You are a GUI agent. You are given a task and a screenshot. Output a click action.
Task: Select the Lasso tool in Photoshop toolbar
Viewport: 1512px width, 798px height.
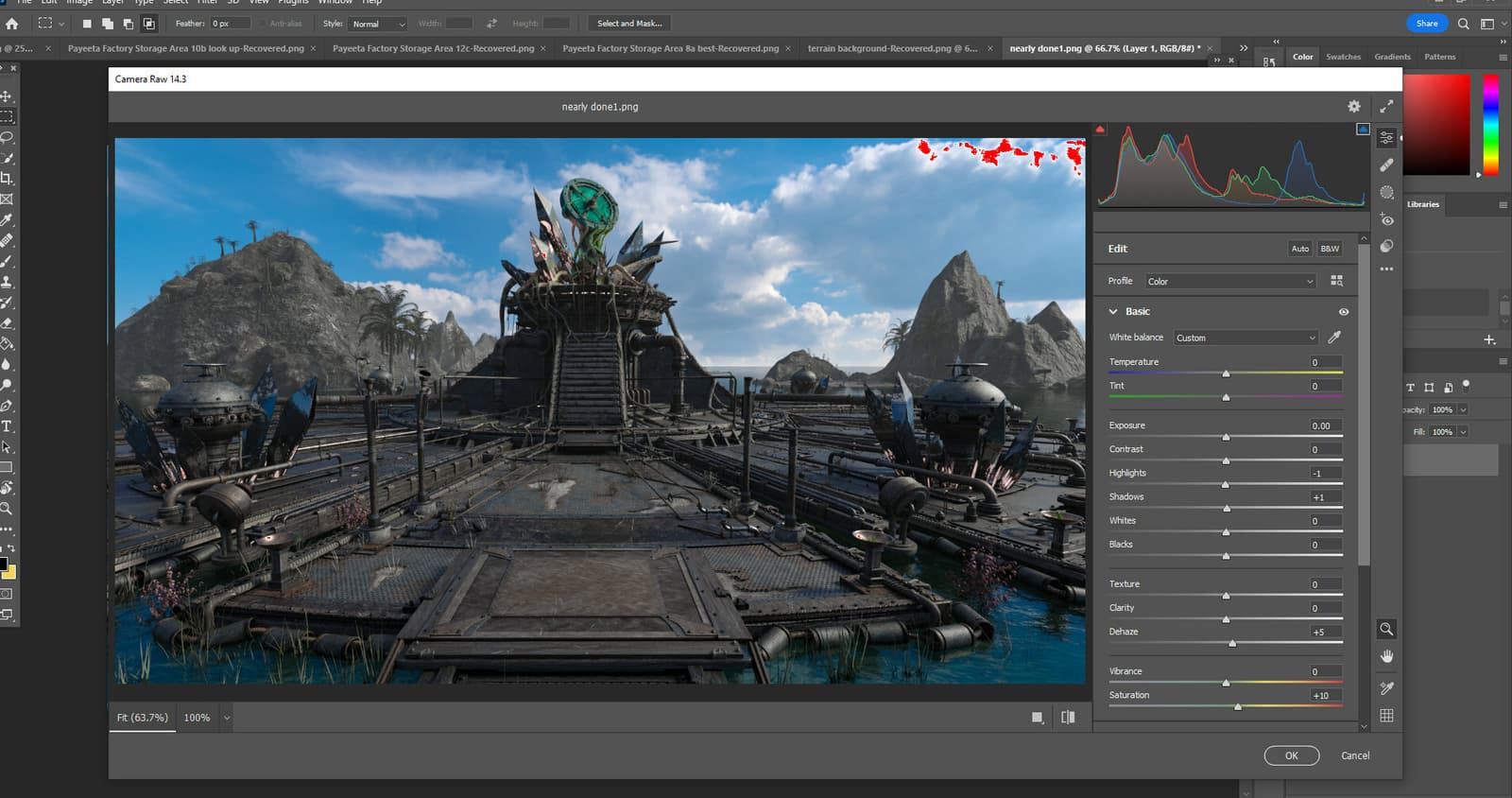(7, 137)
